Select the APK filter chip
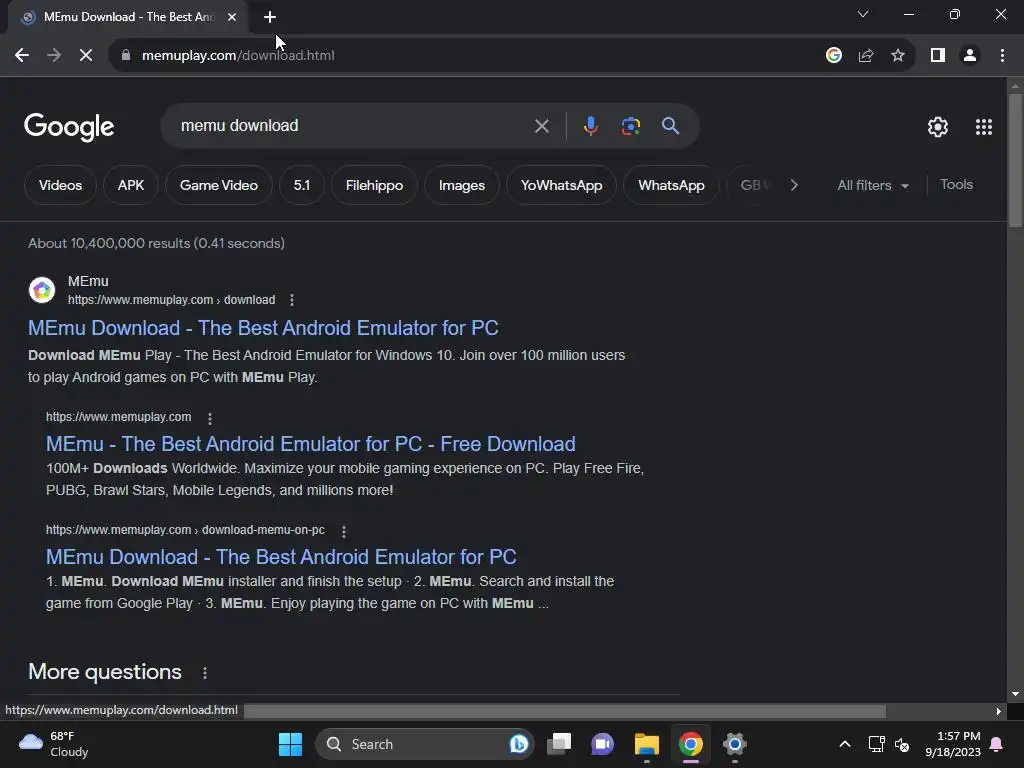This screenshot has height=768, width=1024. click(131, 185)
